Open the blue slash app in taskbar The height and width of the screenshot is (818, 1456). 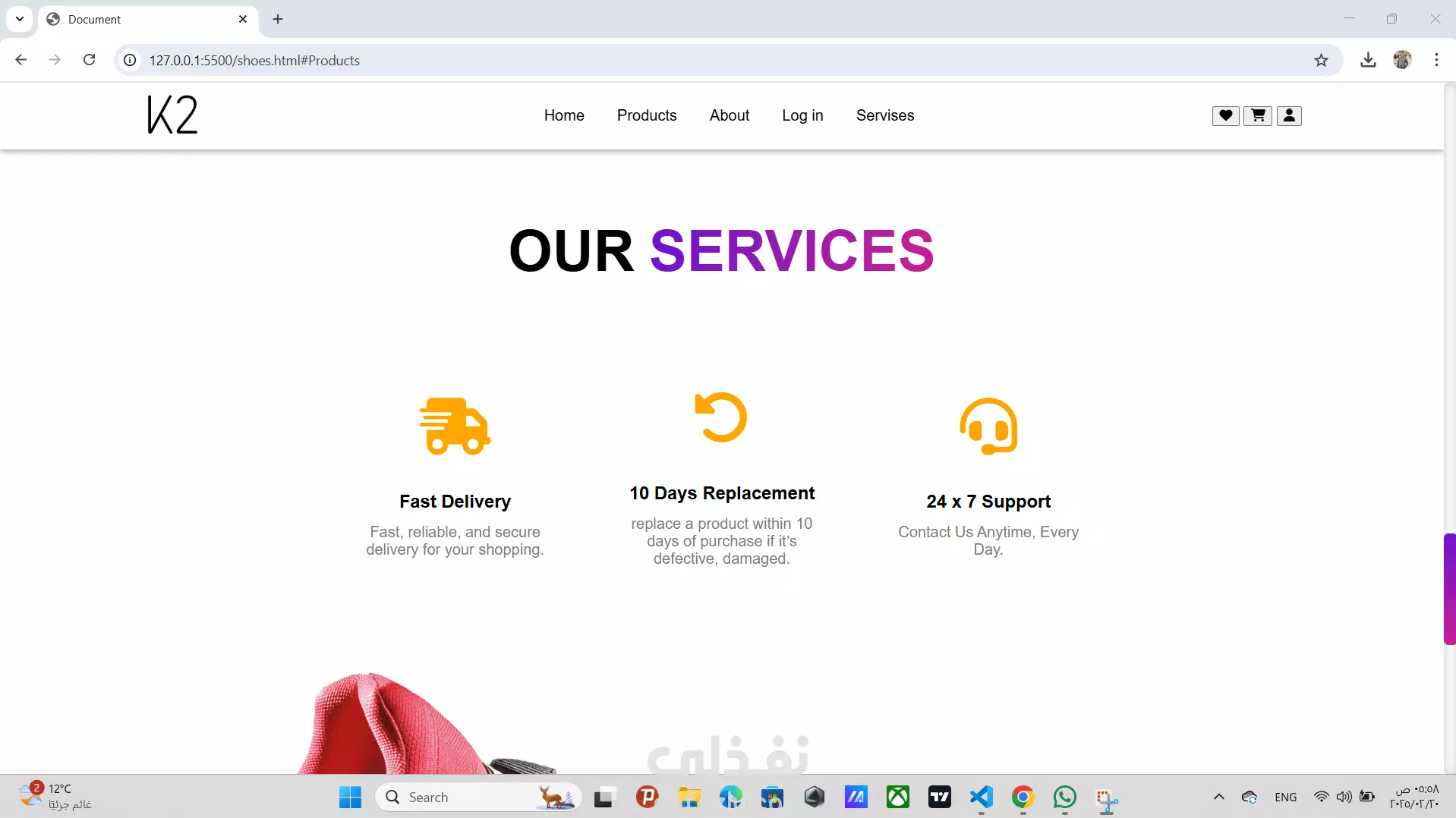[856, 797]
